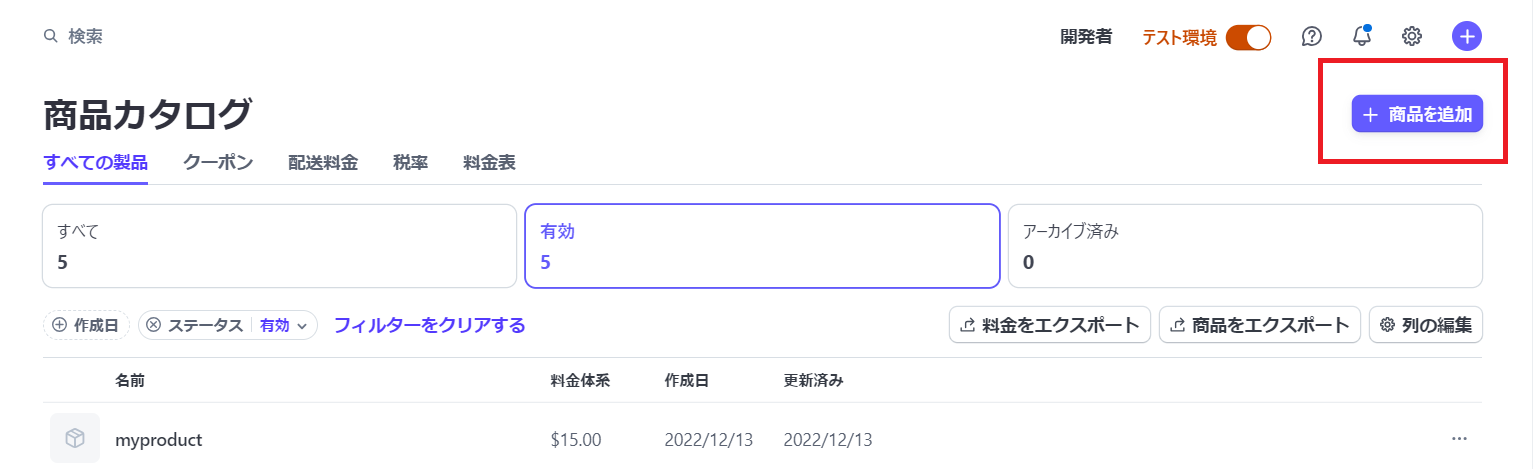Click フィルターをクリアする link
Viewport: 1533px width, 469px height.
429,325
